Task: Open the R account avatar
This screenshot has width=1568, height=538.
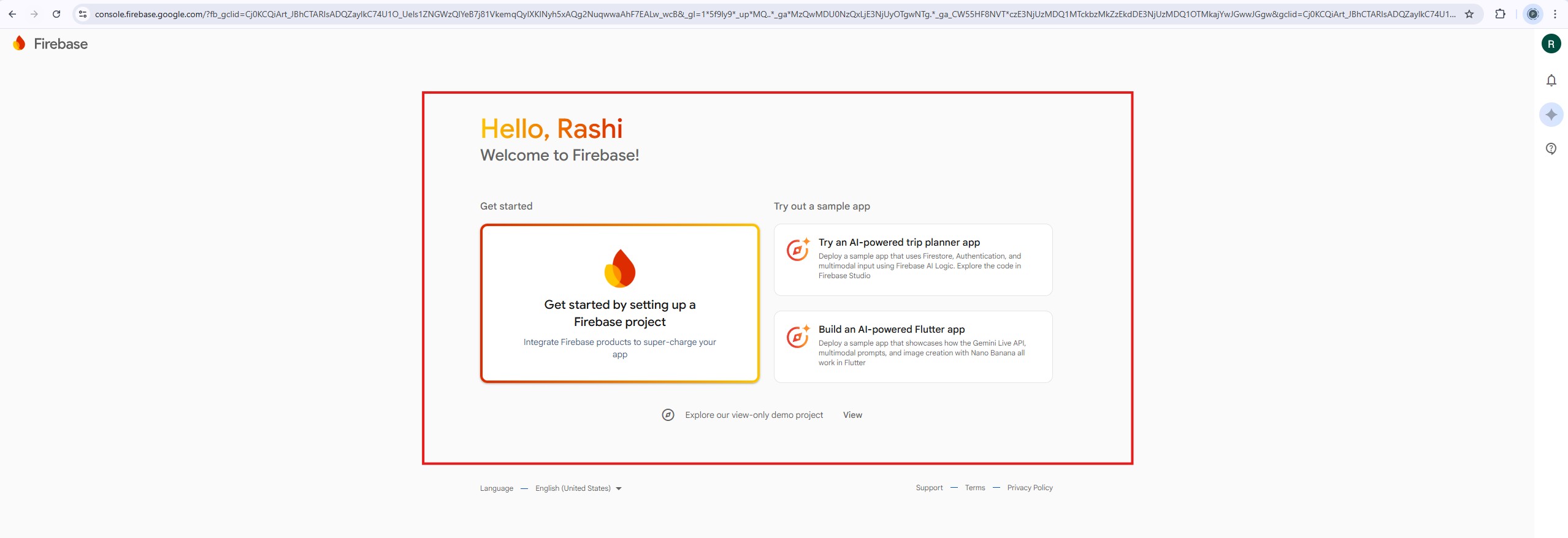Action: coord(1551,44)
